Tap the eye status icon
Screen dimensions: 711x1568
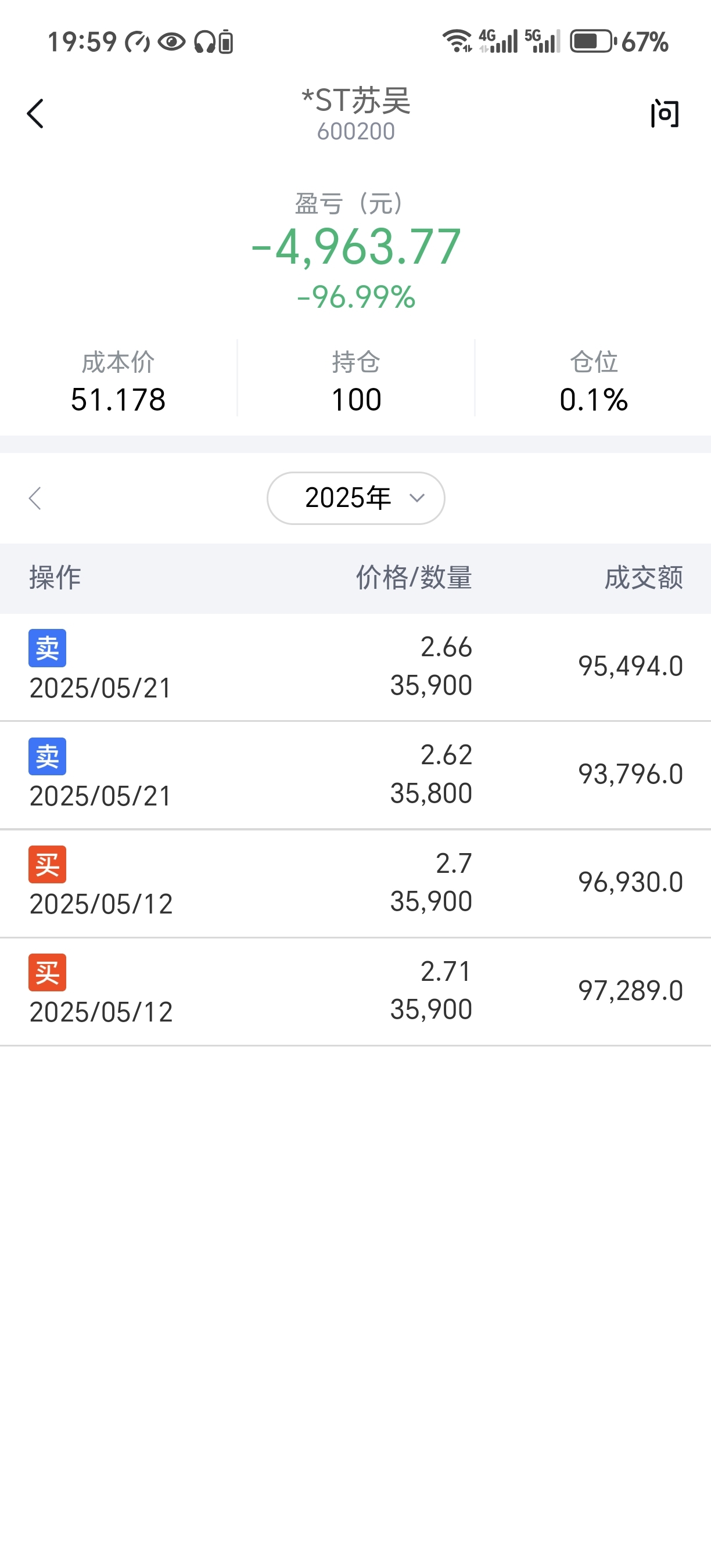point(172,42)
